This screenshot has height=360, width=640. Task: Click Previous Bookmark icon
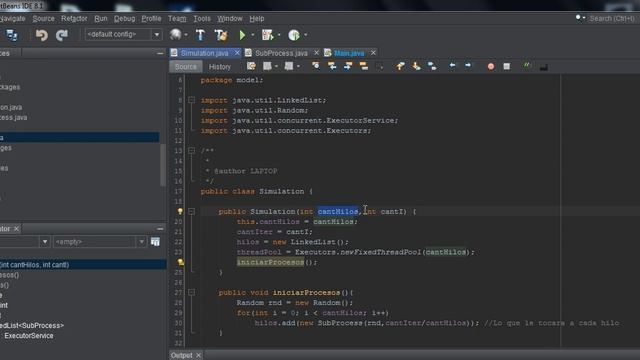(x=400, y=66)
